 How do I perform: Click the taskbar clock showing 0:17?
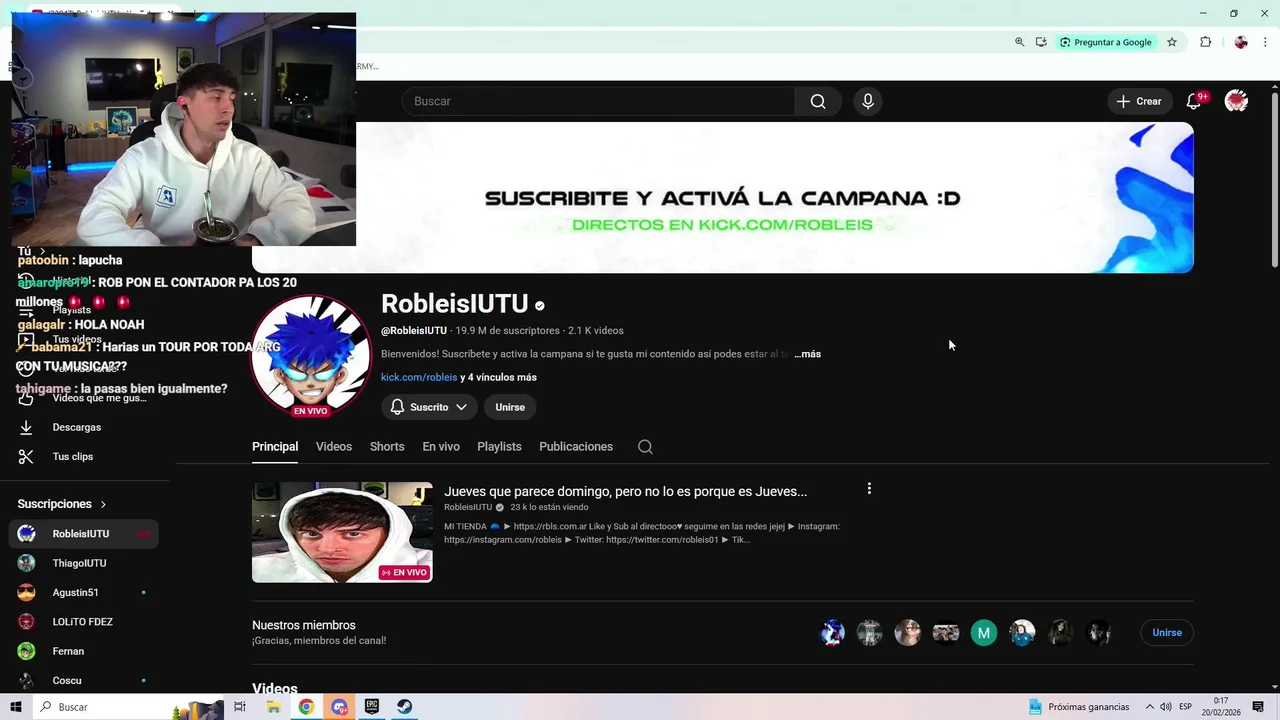point(1221,707)
